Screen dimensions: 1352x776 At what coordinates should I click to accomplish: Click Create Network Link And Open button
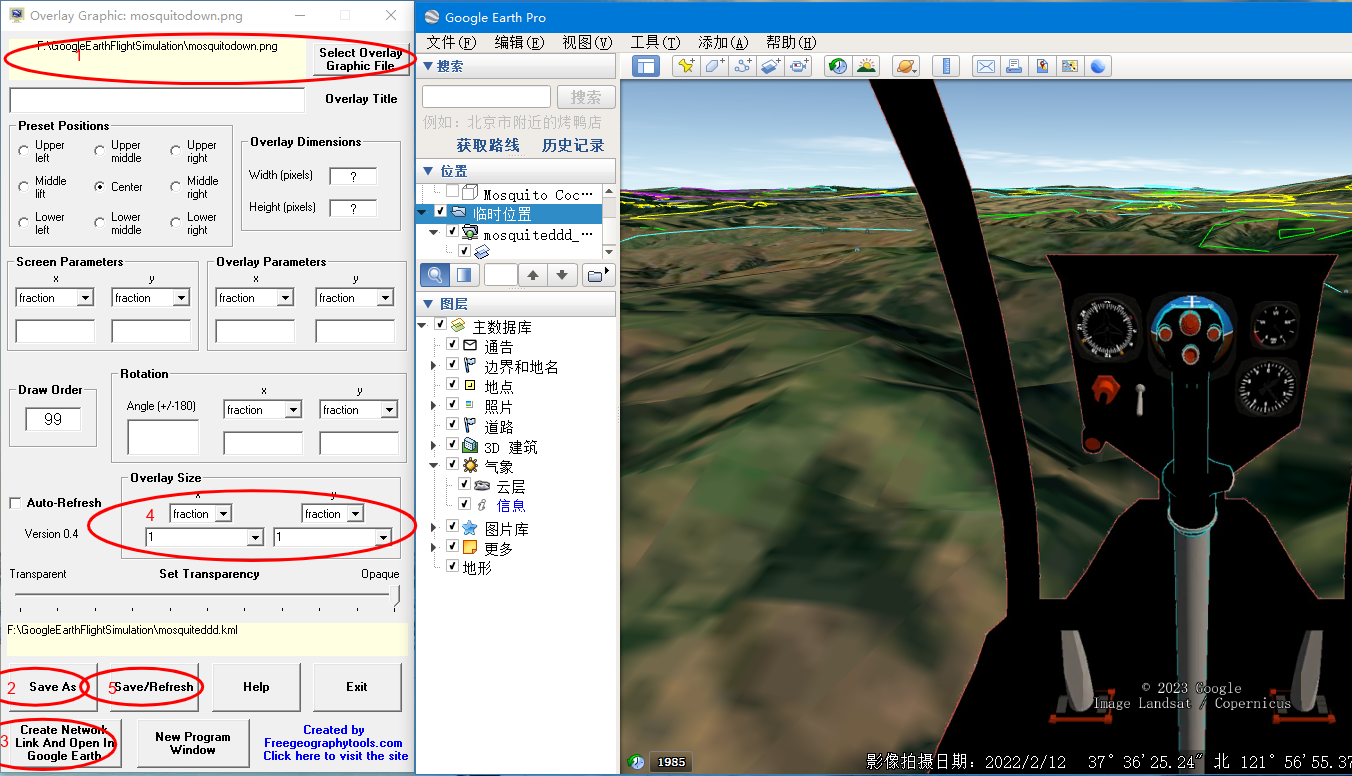[x=66, y=743]
